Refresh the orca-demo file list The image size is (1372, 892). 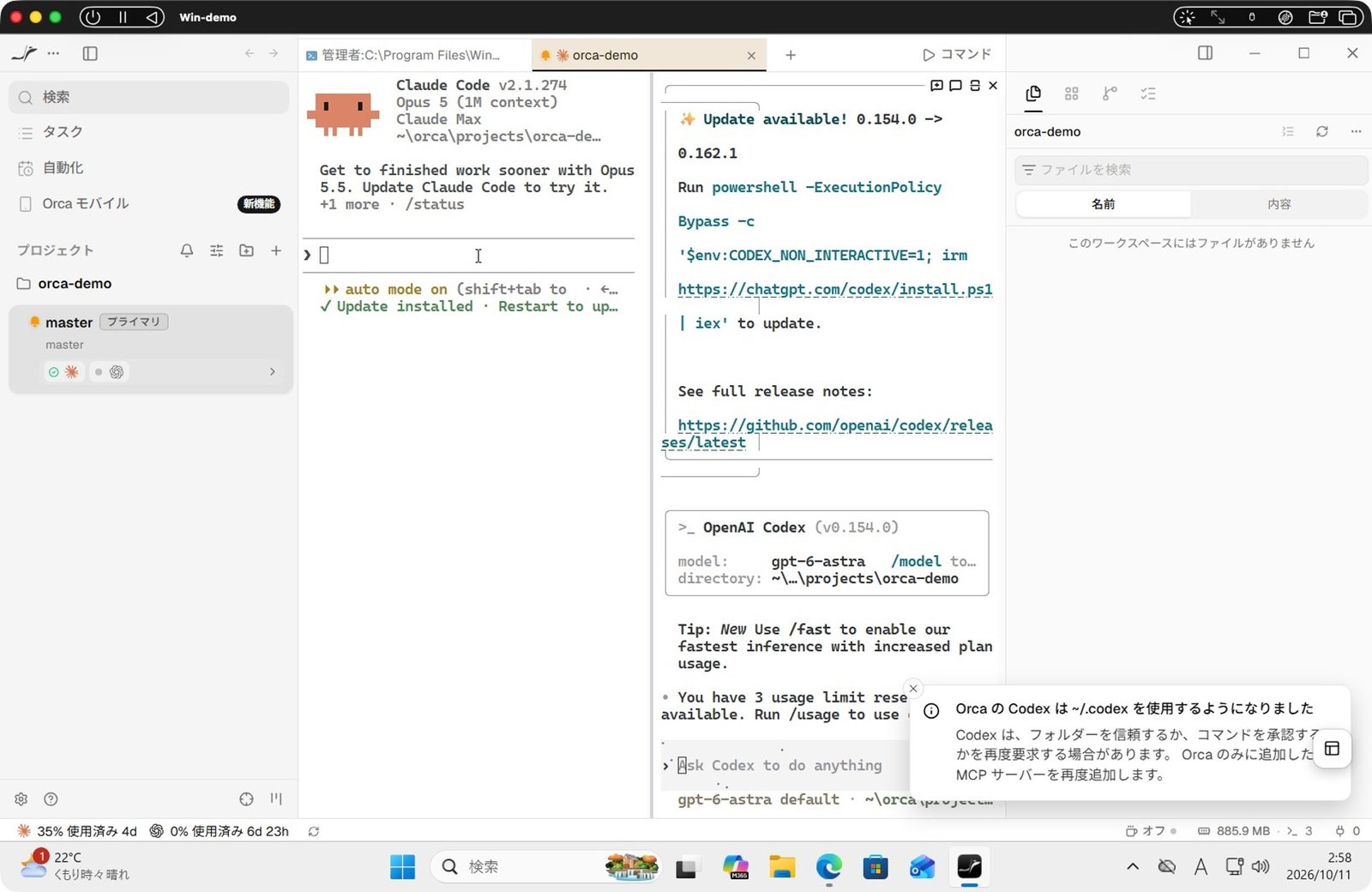[1322, 131]
